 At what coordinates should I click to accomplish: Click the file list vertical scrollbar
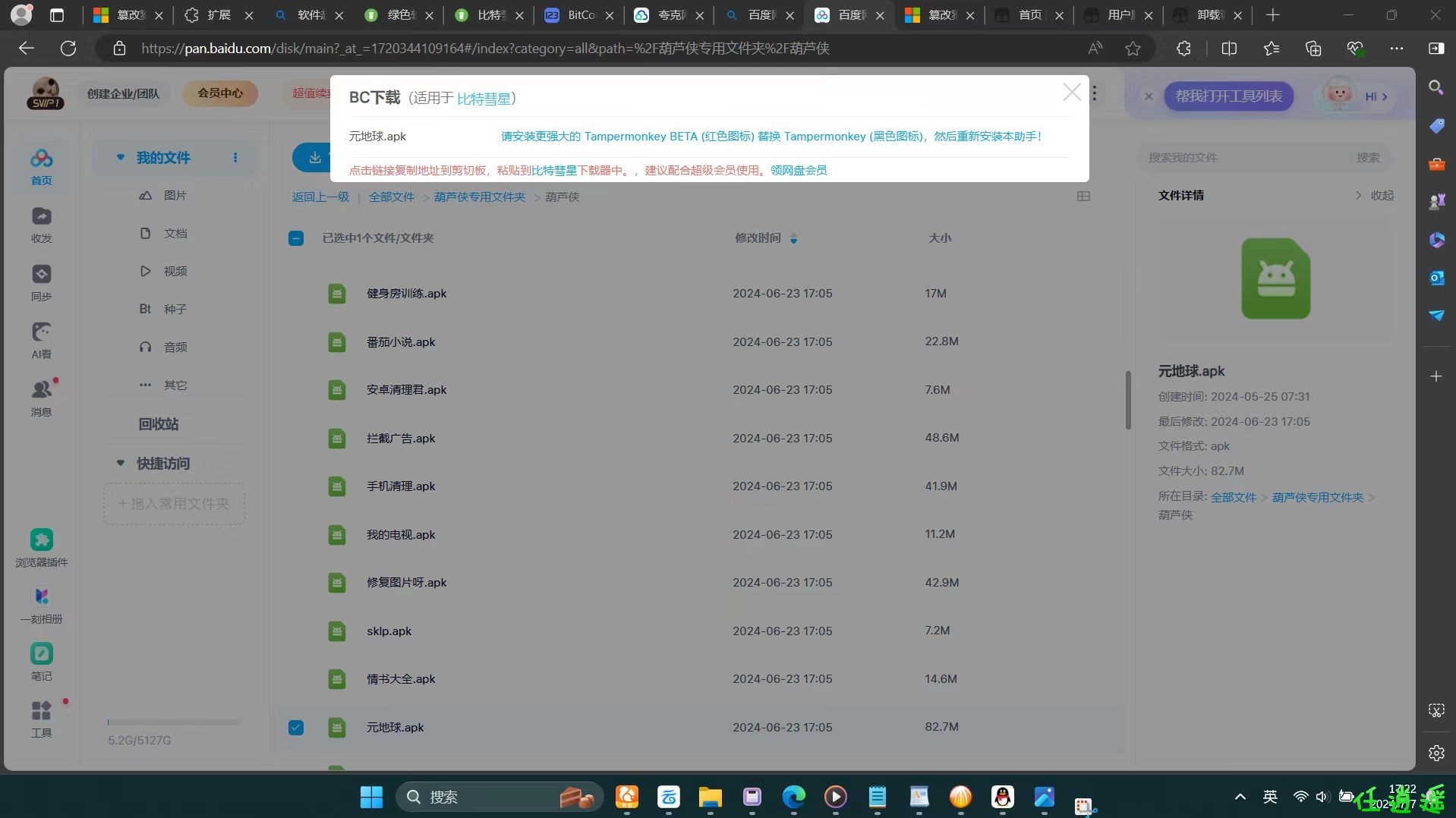(x=1128, y=400)
